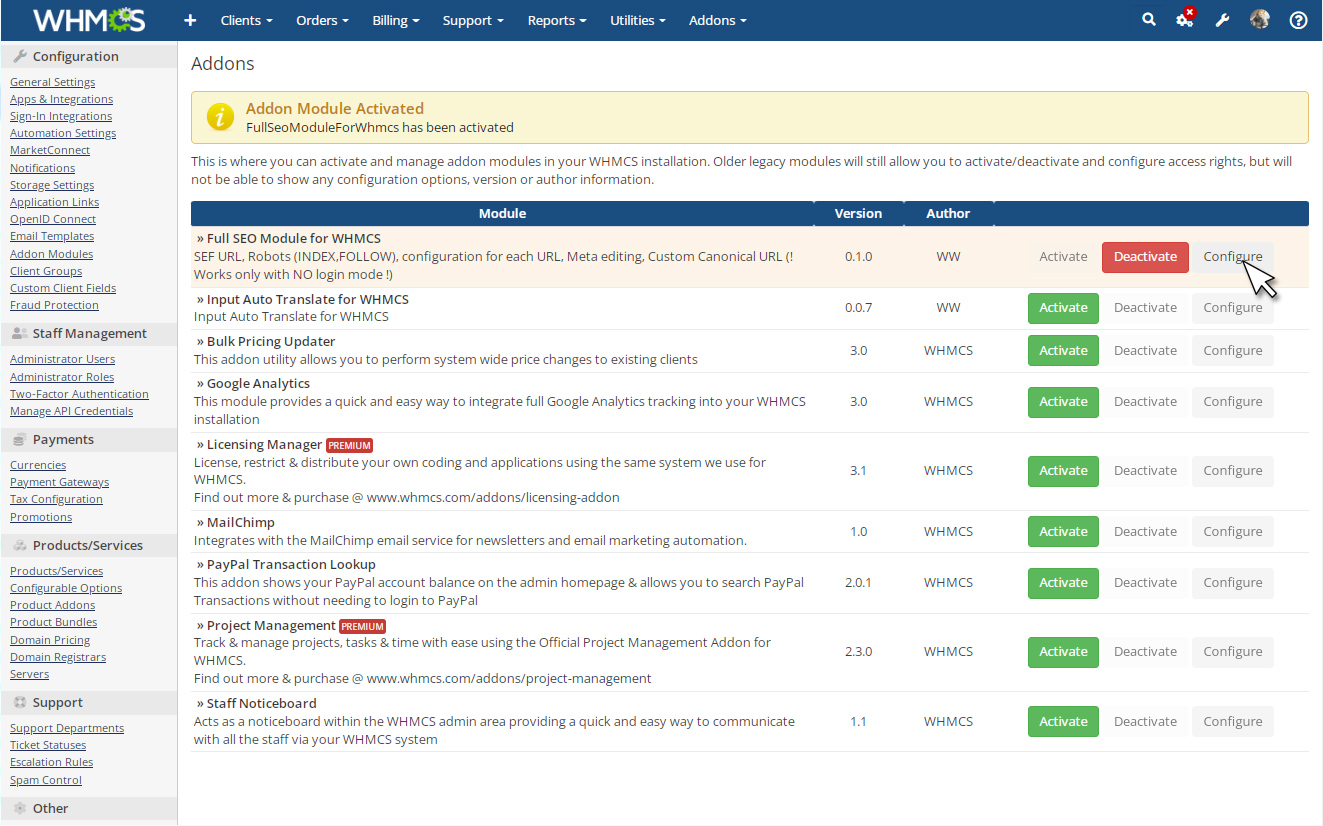Screen dimensions: 1323x826
Task: Open Manage API Credentials link
Action: coord(71,411)
